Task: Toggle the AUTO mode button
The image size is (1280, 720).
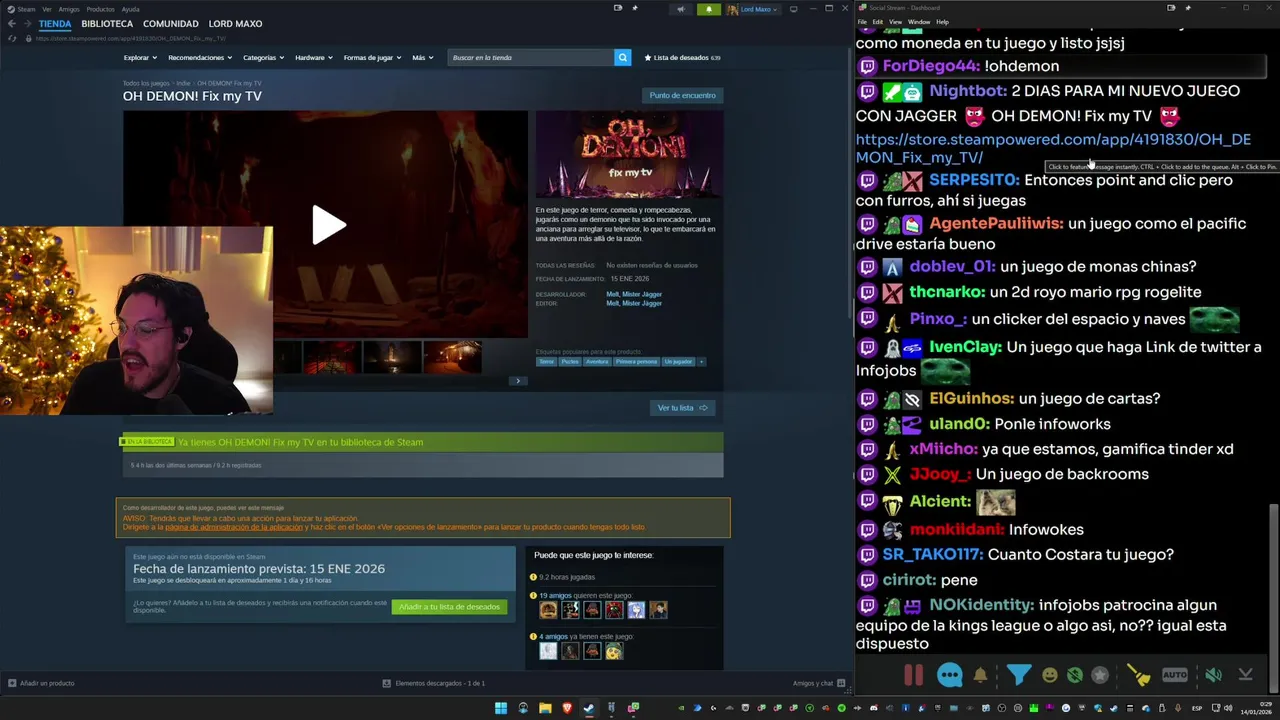Action: [x=1175, y=675]
